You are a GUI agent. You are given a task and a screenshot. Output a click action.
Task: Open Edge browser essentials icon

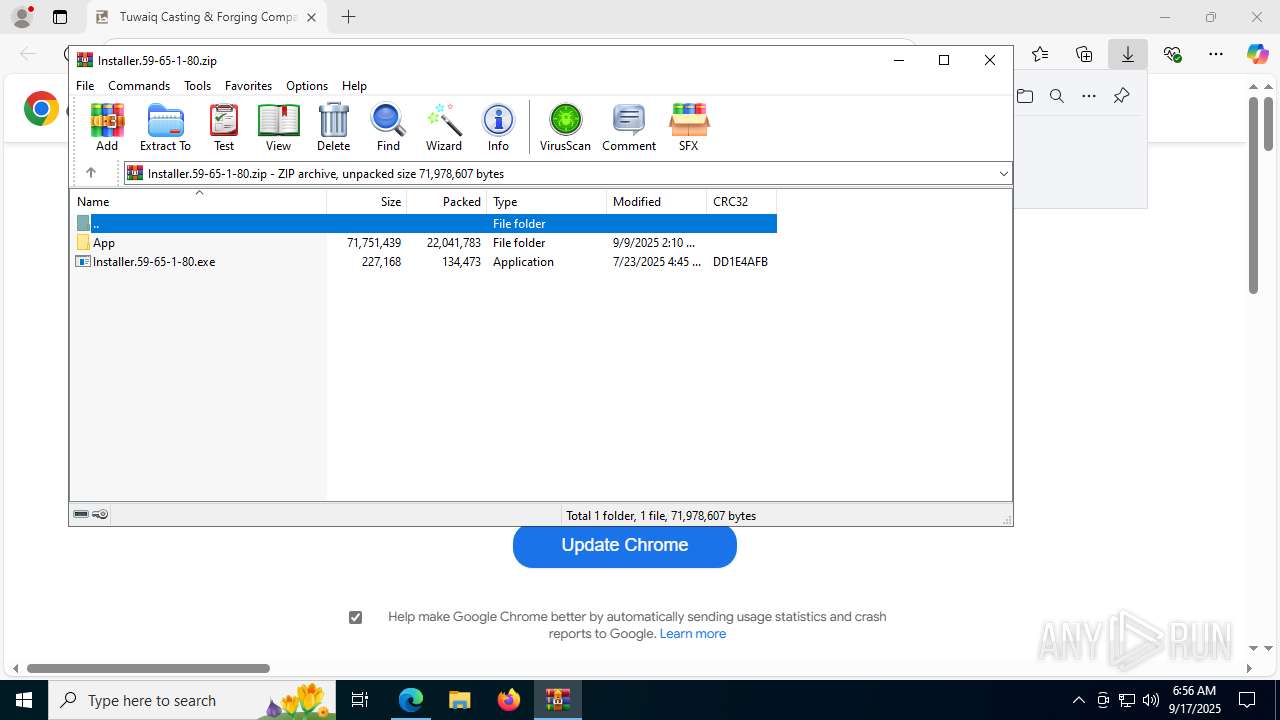pyautogui.click(x=1172, y=54)
